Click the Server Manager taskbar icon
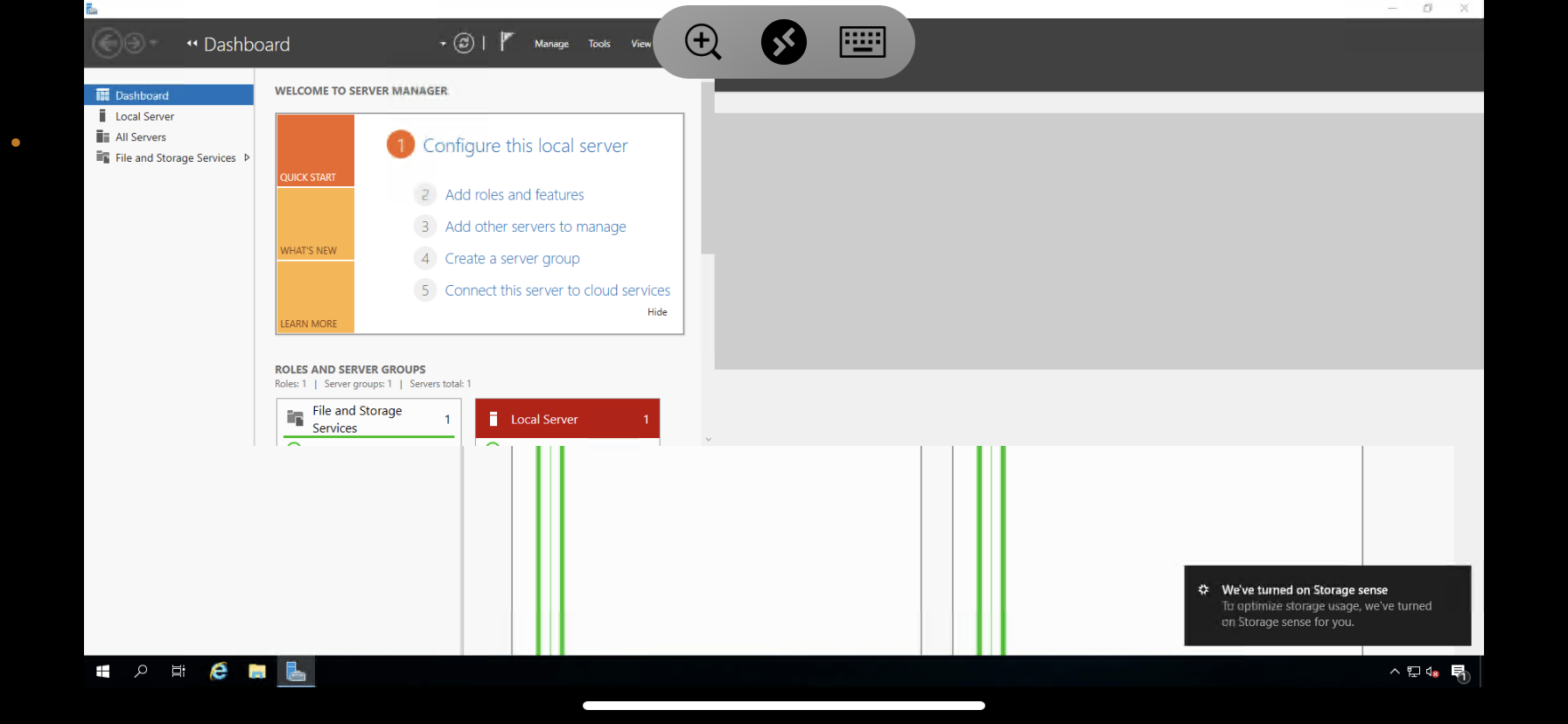 click(296, 671)
